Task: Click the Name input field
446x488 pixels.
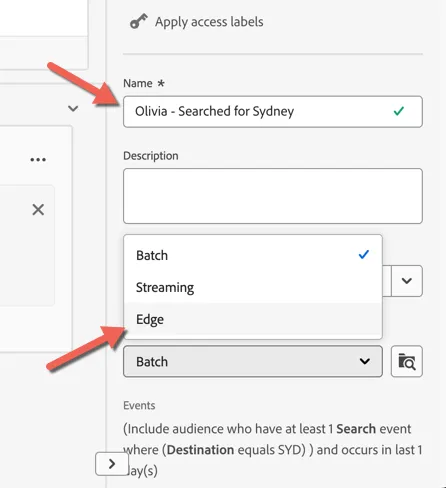Action: pos(273,111)
